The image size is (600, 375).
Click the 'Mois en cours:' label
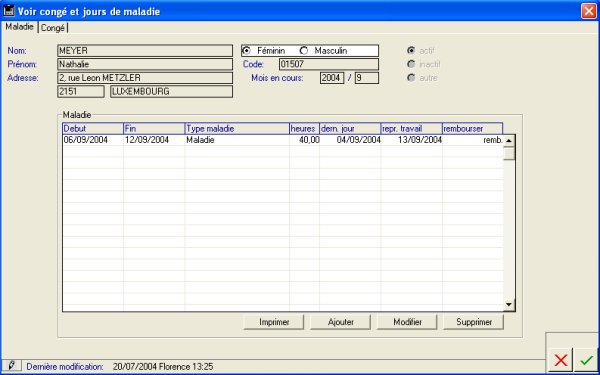click(x=277, y=78)
